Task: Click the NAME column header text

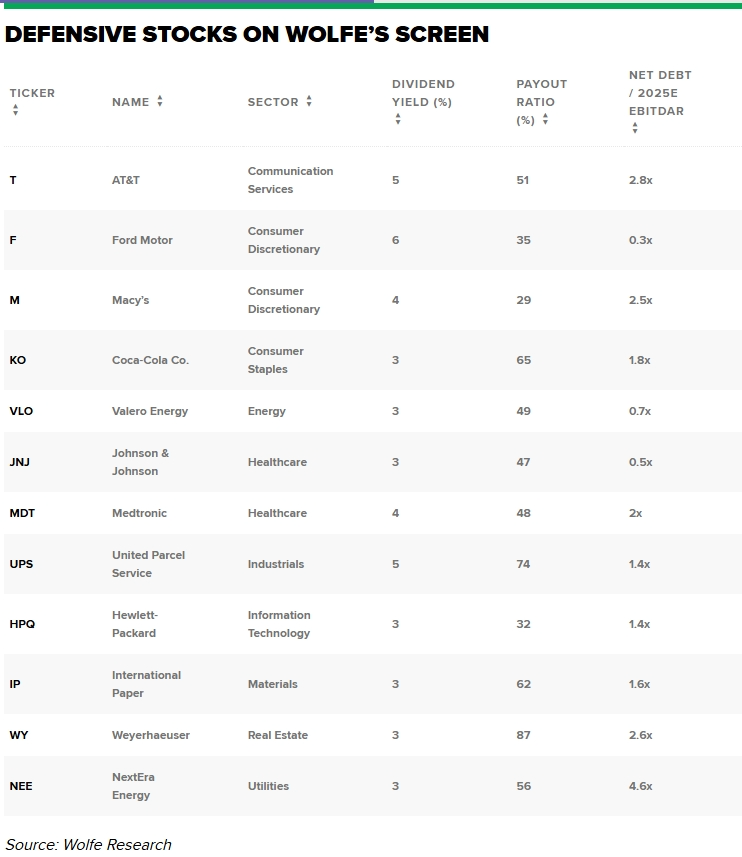Action: click(x=131, y=102)
